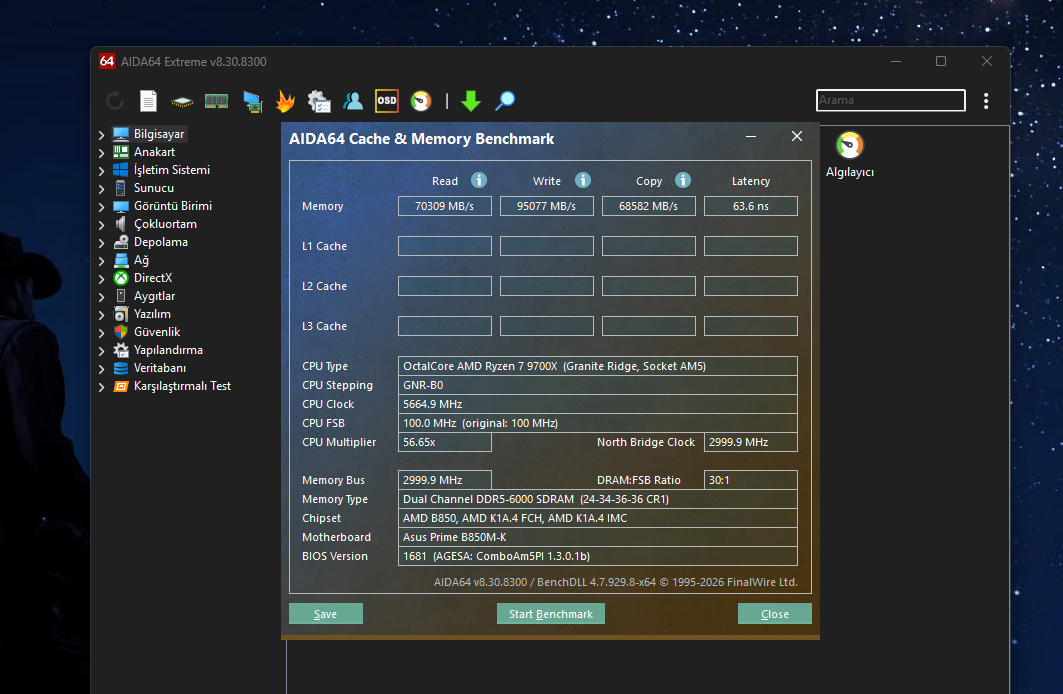Viewport: 1063px width, 694px height.
Task: Open the Report document icon
Action: pyautogui.click(x=148, y=101)
